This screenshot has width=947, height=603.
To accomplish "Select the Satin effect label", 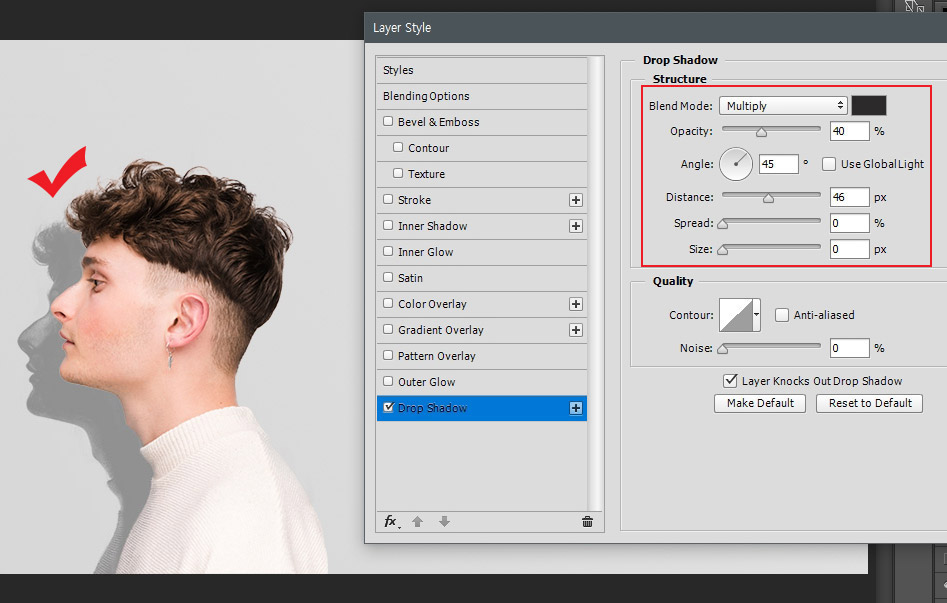I will [x=410, y=278].
